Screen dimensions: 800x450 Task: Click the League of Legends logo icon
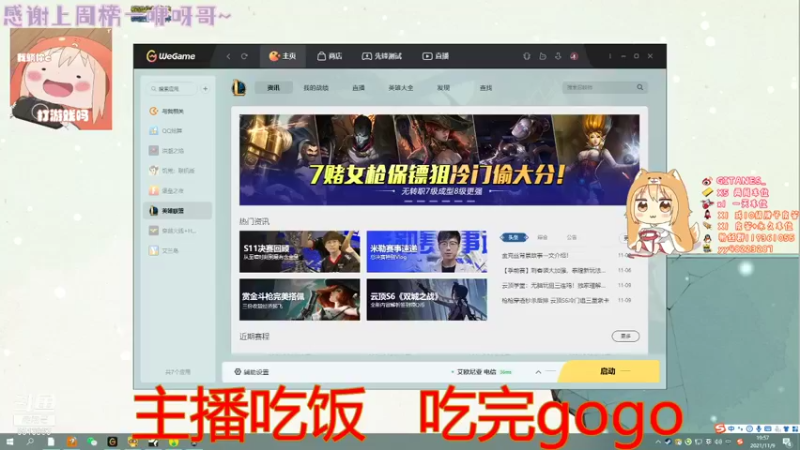tap(239, 88)
